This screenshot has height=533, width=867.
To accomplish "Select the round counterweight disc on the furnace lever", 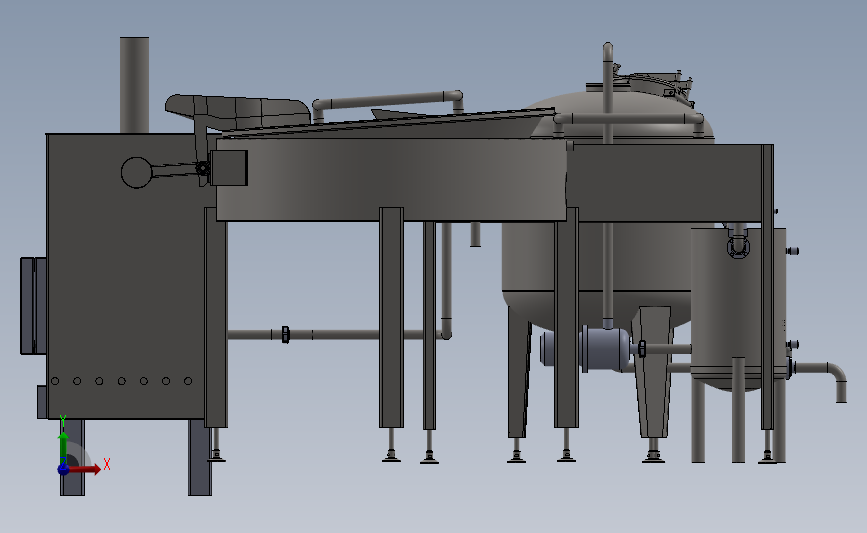I will (x=137, y=173).
